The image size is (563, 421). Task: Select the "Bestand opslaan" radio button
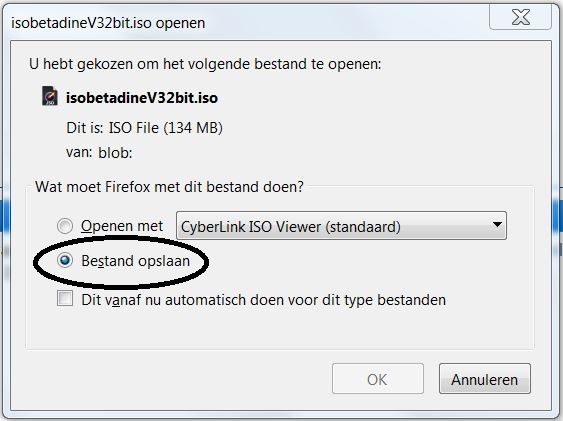pos(65,260)
